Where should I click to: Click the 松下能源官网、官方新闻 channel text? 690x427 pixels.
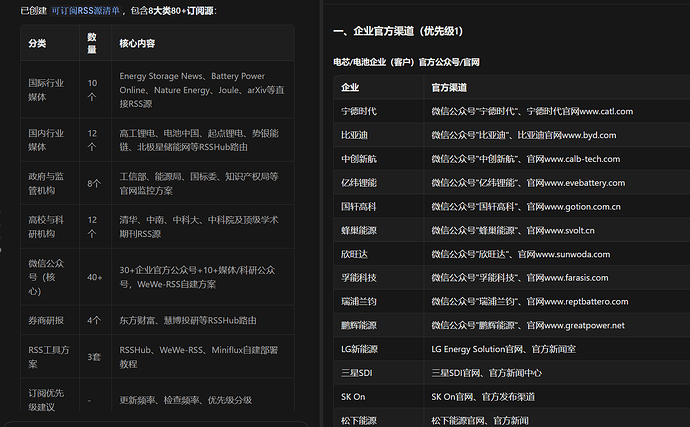pos(480,420)
